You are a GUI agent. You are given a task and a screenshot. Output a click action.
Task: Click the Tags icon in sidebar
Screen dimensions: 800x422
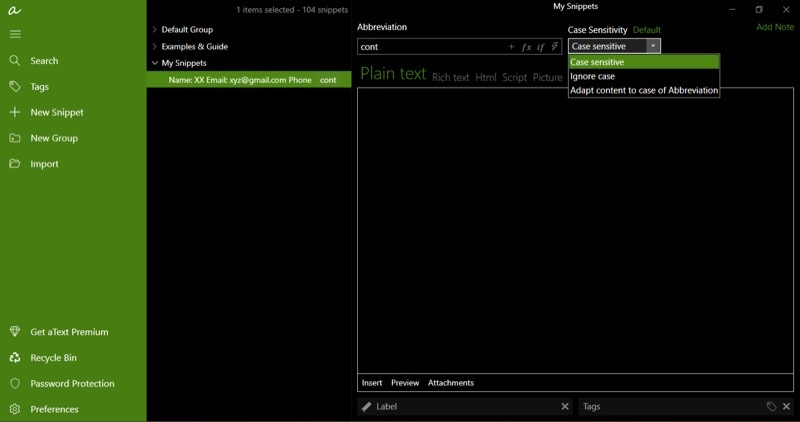click(x=15, y=86)
